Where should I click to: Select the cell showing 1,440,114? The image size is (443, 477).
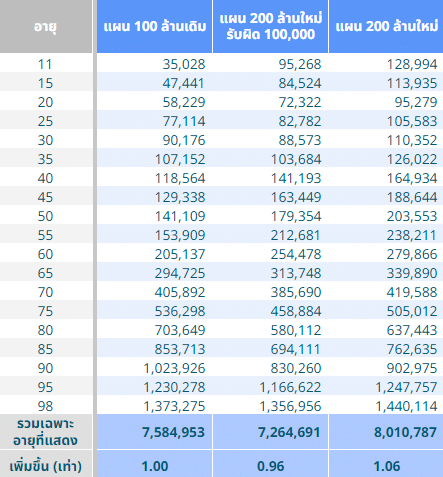click(386, 406)
